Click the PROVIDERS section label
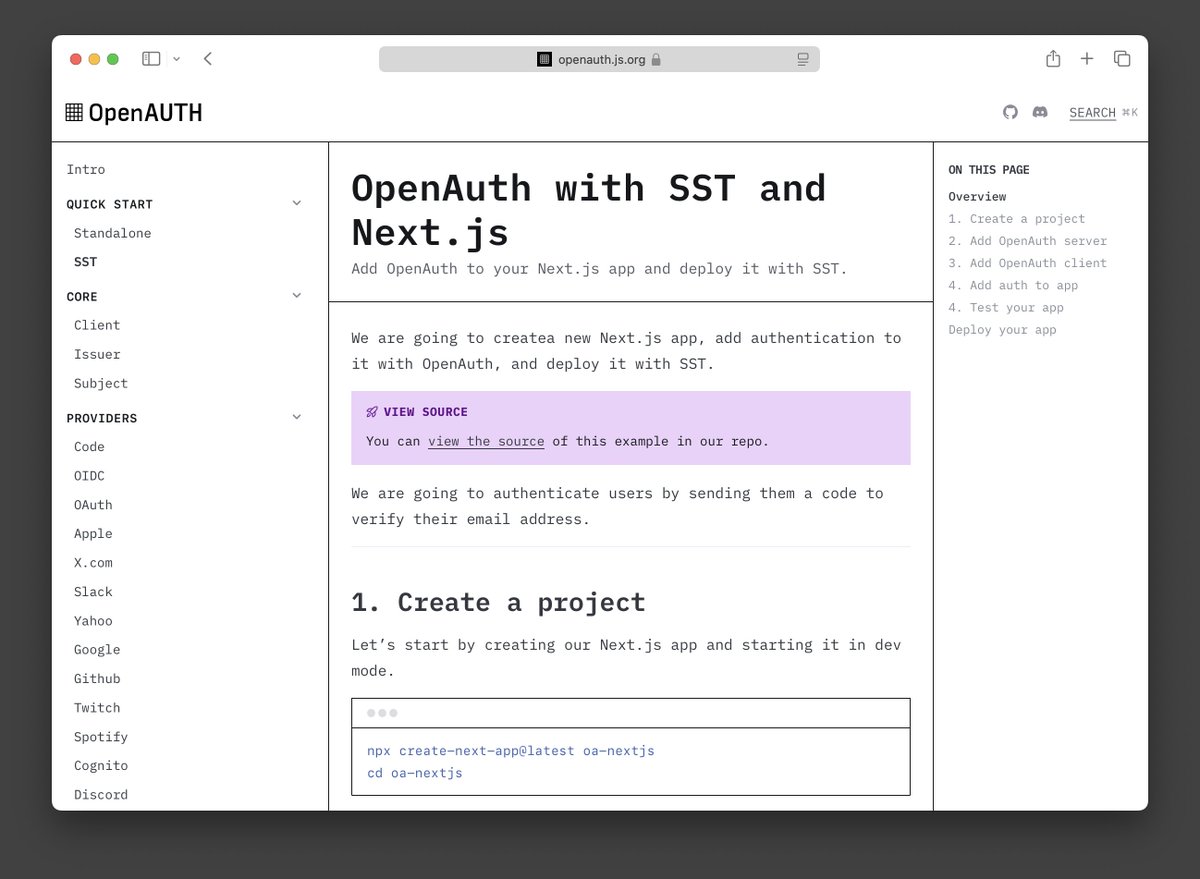Viewport: 1200px width, 879px height. coord(102,418)
